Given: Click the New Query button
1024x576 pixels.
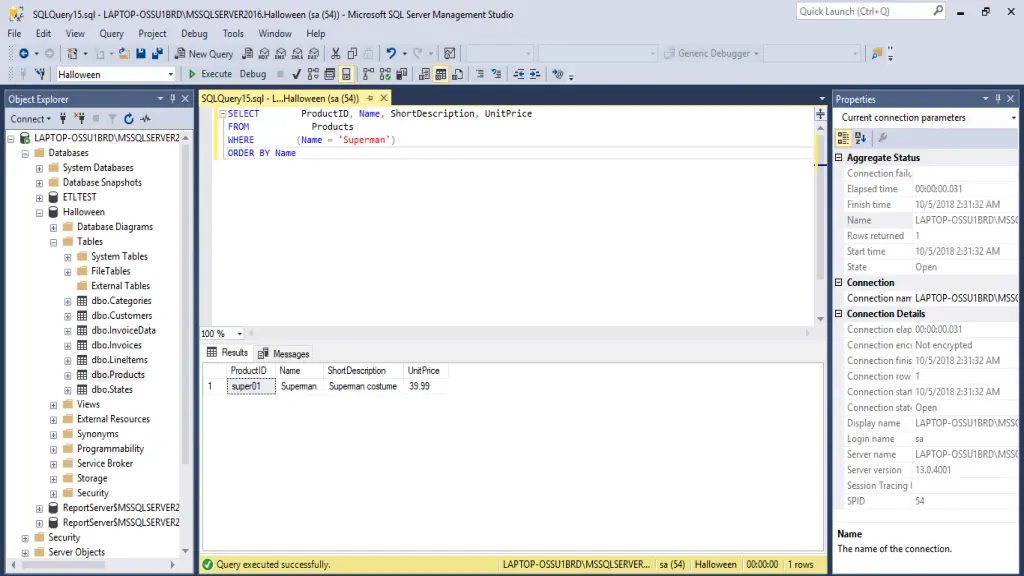Looking at the screenshot, I should [204, 54].
